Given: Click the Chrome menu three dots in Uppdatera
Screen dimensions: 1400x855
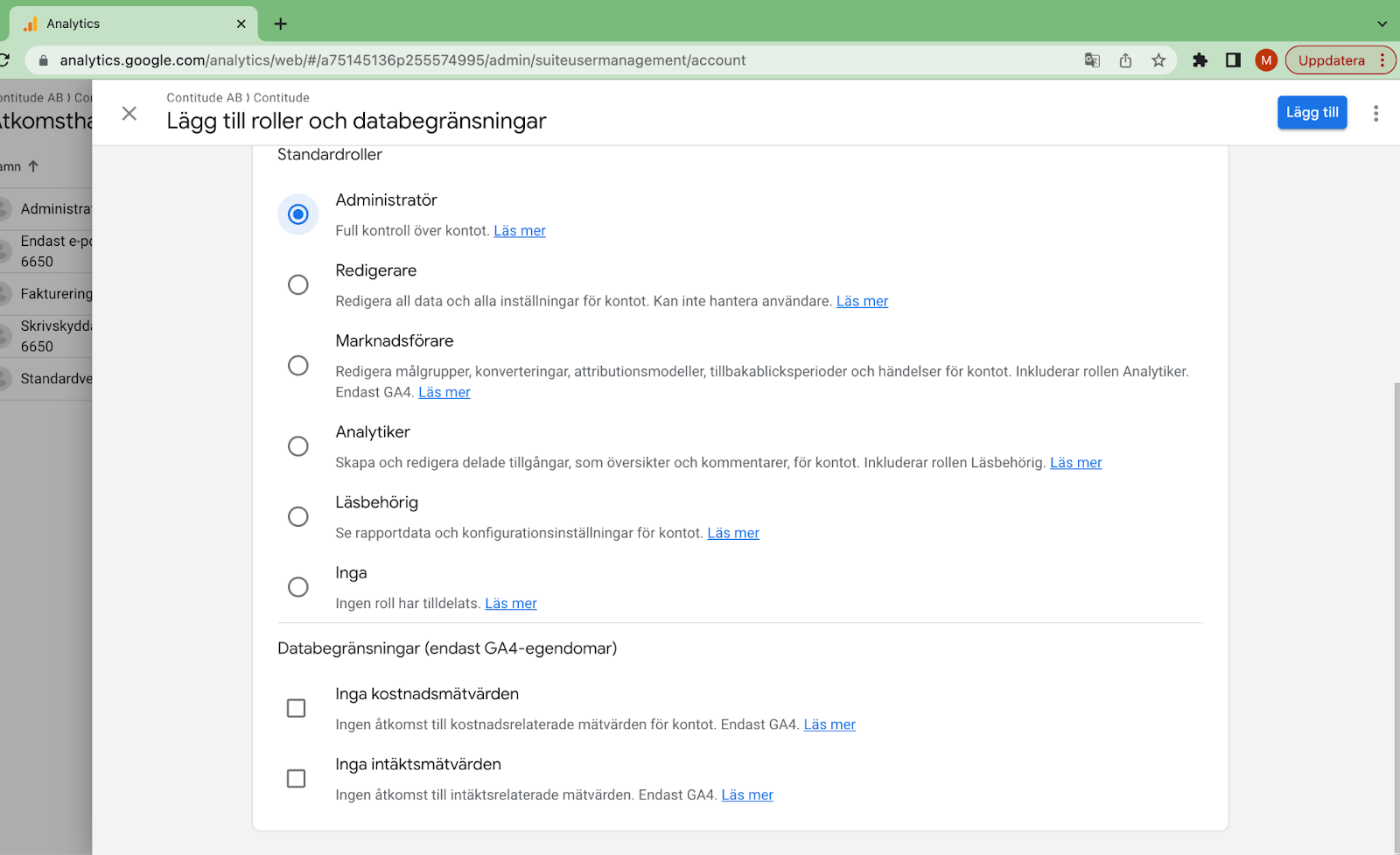Looking at the screenshot, I should point(1382,60).
